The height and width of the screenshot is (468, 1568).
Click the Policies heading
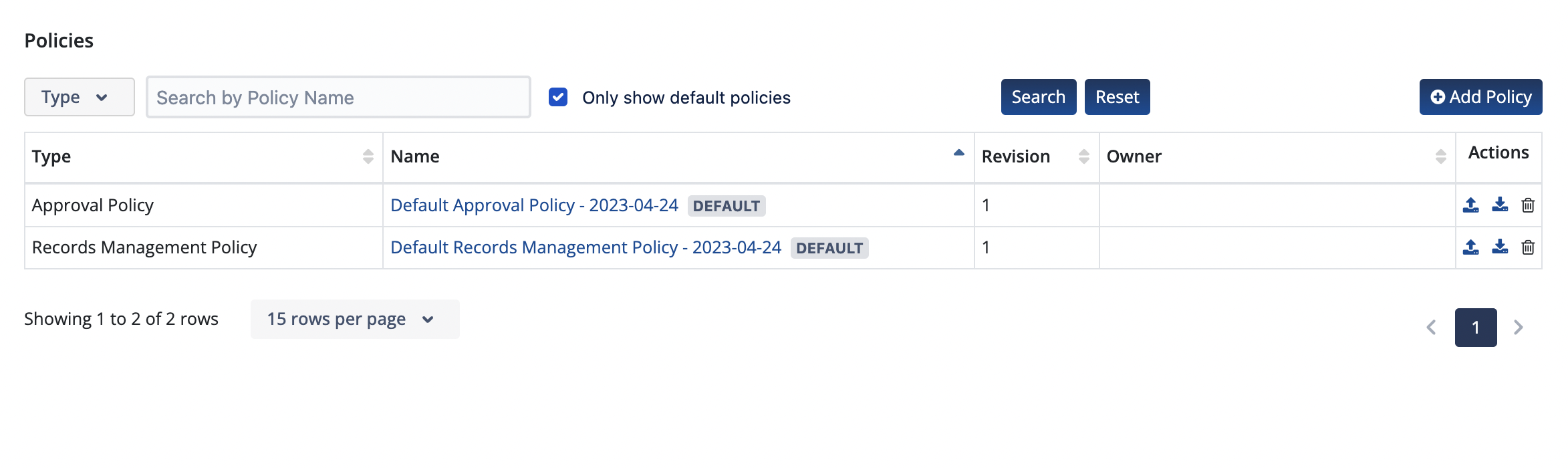click(59, 41)
